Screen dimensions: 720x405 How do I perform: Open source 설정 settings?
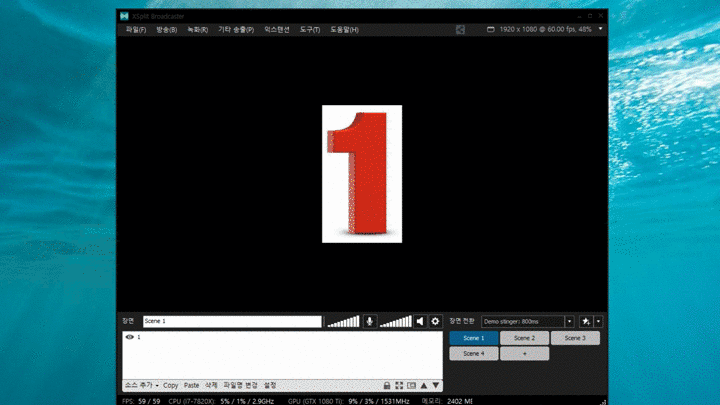pyautogui.click(x=270, y=385)
